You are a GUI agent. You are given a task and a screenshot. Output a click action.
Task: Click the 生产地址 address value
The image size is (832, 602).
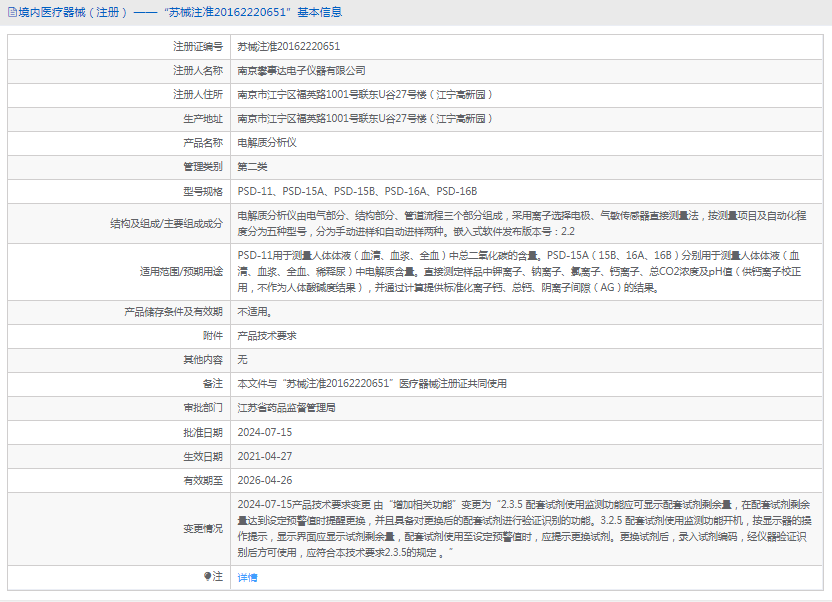click(365, 119)
